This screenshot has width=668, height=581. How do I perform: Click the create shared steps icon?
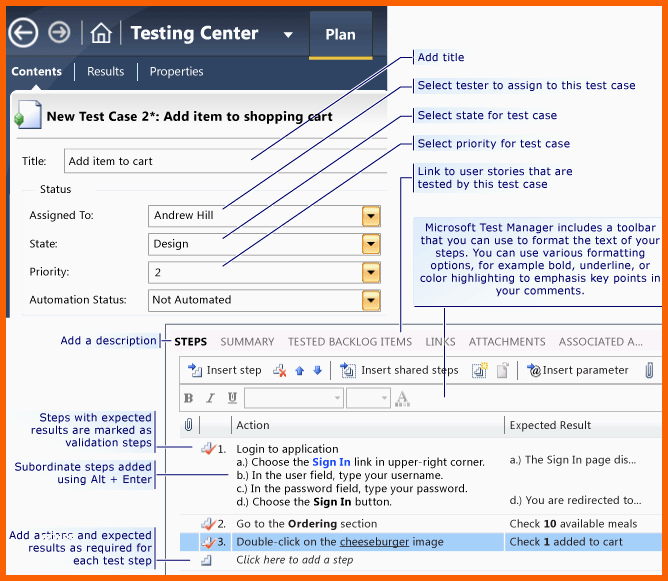pyautogui.click(x=480, y=370)
